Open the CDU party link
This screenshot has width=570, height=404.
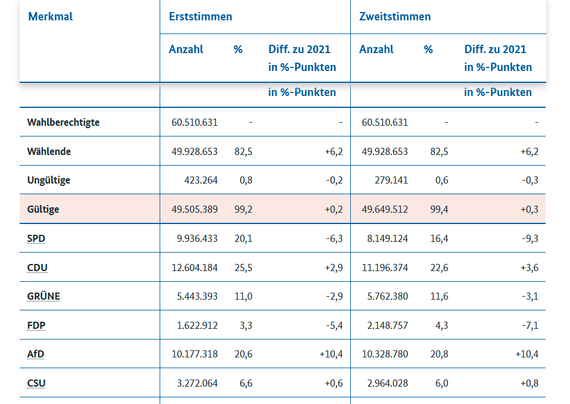pos(37,268)
